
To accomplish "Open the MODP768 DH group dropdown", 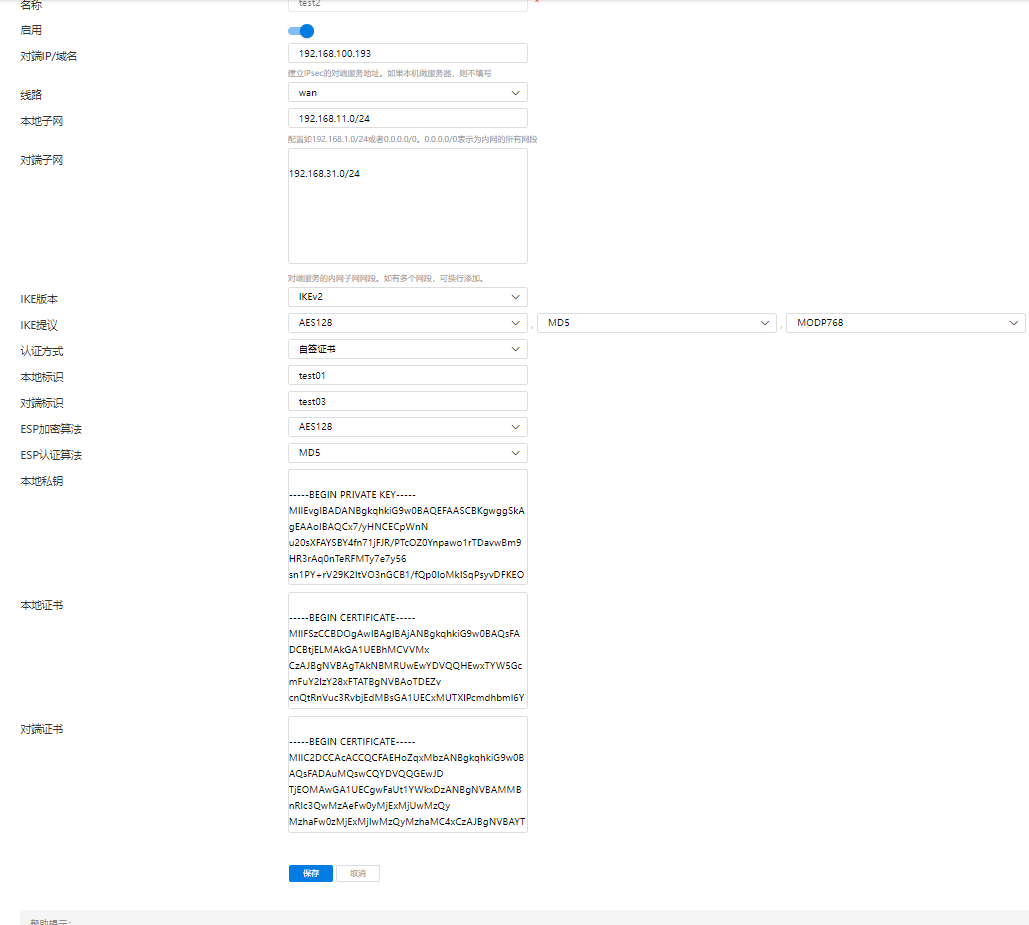I will (x=905, y=323).
